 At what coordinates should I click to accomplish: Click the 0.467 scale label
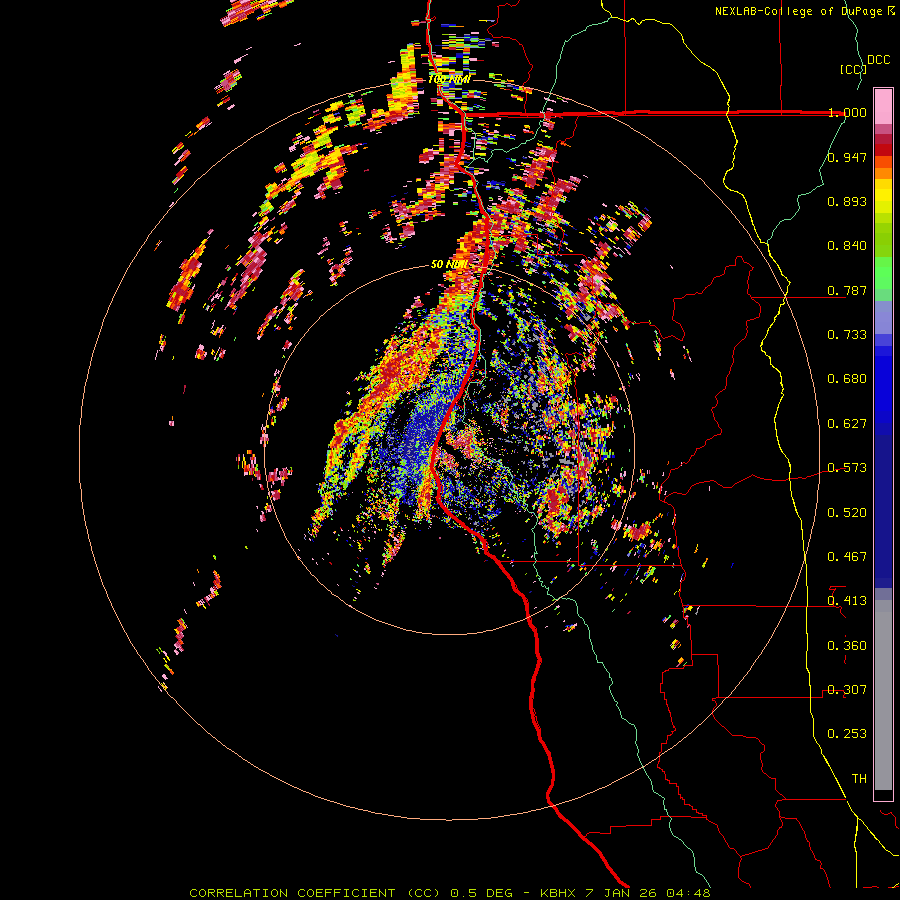click(x=847, y=557)
